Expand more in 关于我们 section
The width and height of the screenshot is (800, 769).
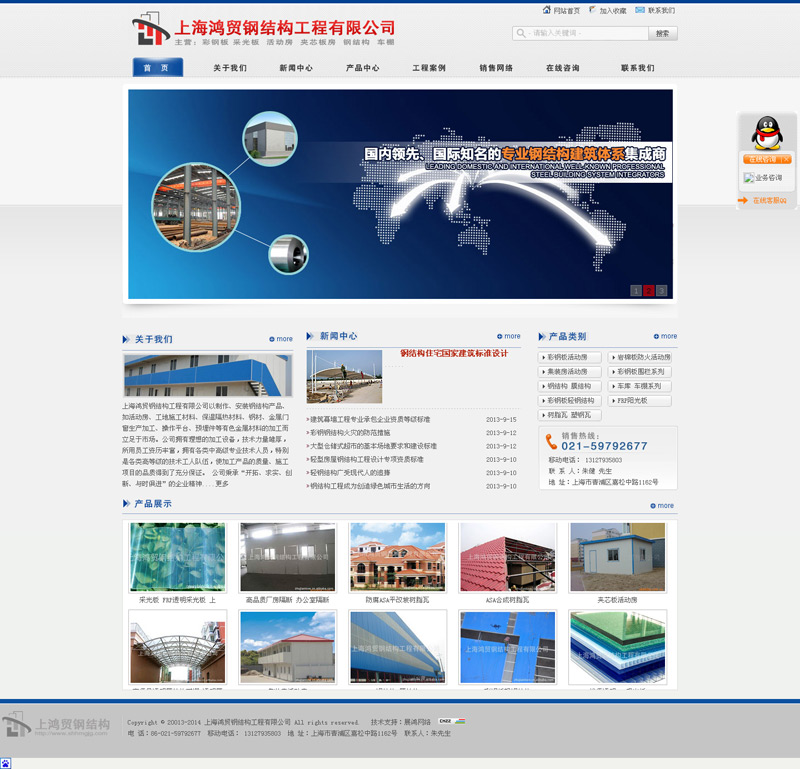pyautogui.click(x=281, y=339)
